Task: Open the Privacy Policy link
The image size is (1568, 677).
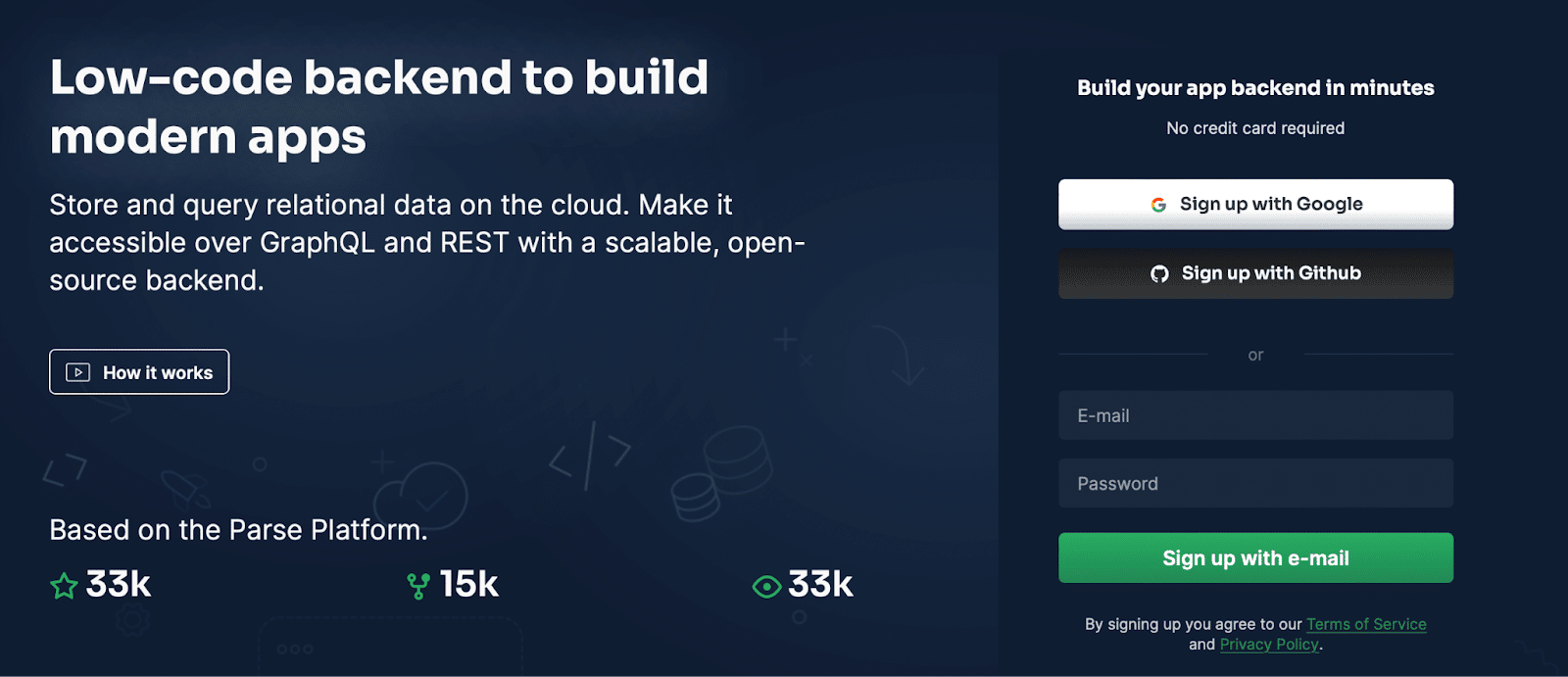Action: (1268, 644)
